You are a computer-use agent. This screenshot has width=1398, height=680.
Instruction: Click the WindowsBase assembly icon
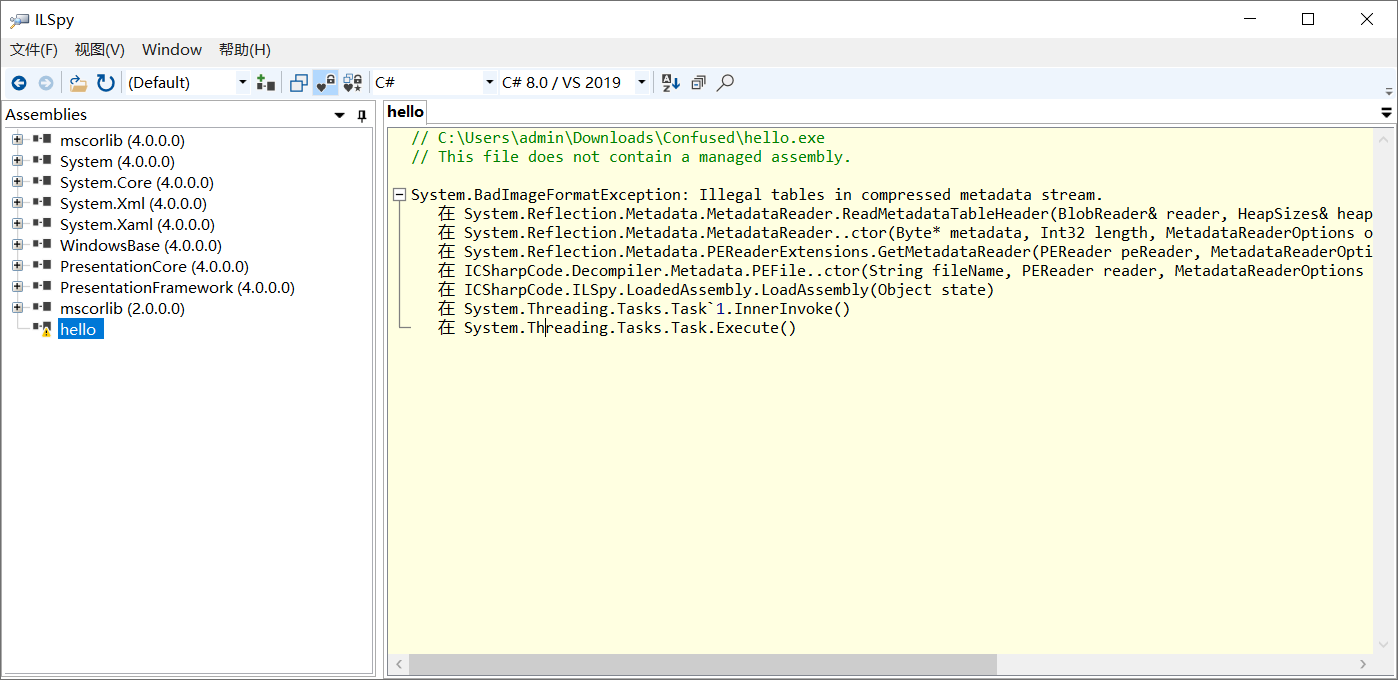click(x=42, y=245)
